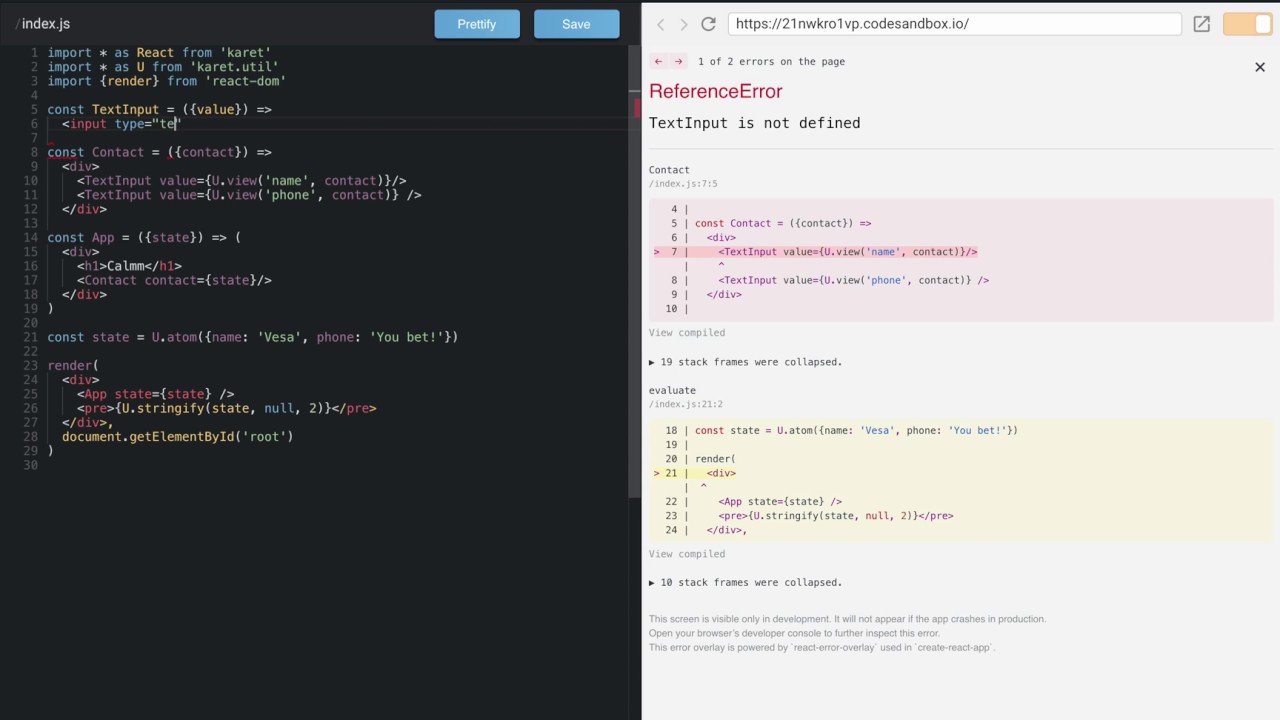Screen dimensions: 1280x720
Task: Expand the 19 collapsed stack frames
Action: pos(746,362)
